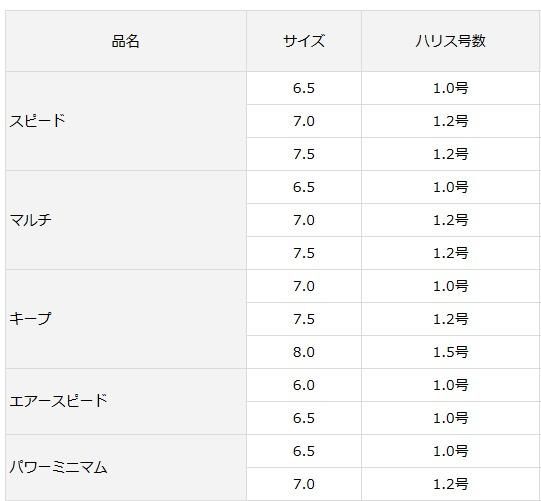This screenshot has width=541, height=501.
Task: Click size 7.5 in the スピード group
Action: tap(304, 154)
